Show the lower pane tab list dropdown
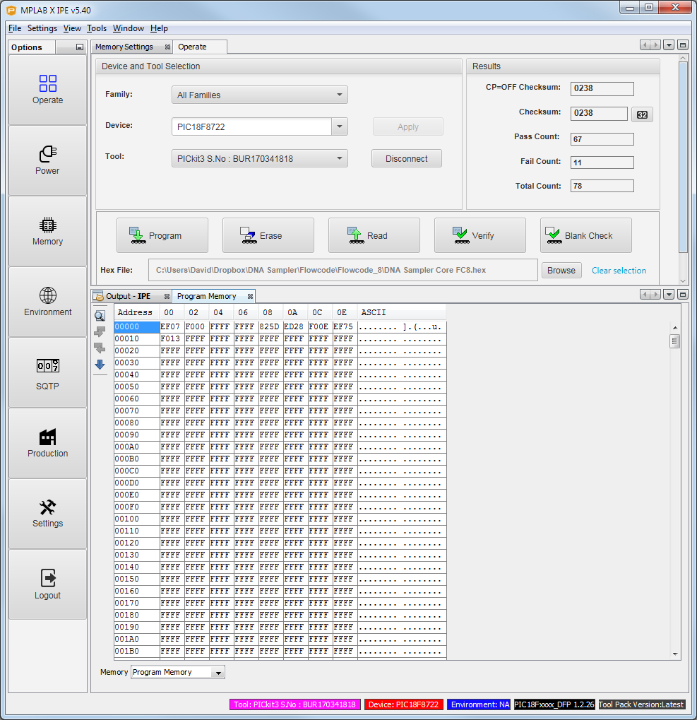Screen dimensions: 697x720 click(x=669, y=294)
